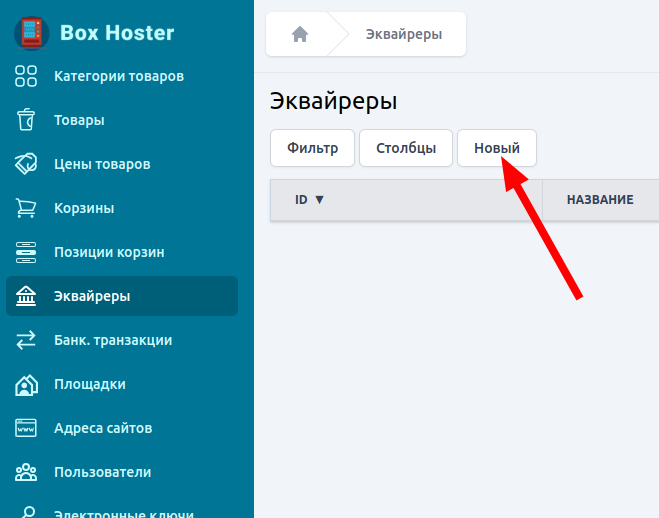Click the shopping cart icon for Корзины

click(x=26, y=208)
